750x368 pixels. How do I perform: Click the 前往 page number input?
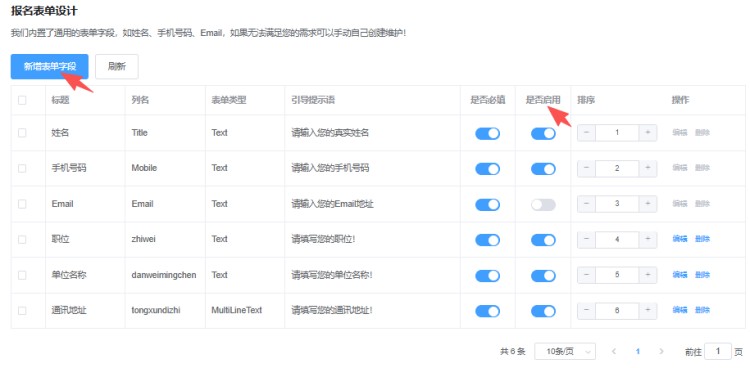pos(718,351)
